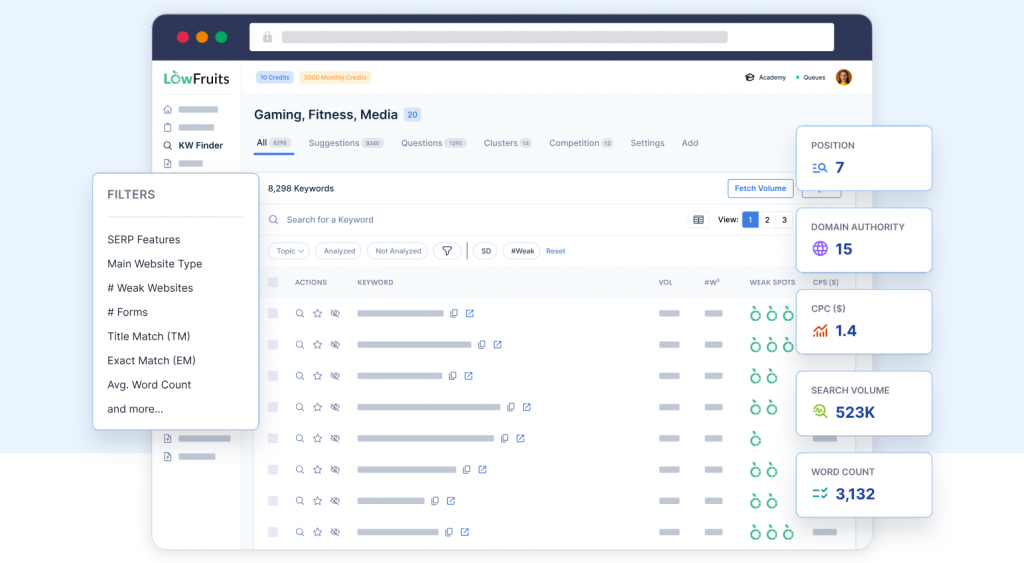Screen dimensions: 1024x563
Task: Switch to the Questions tab
Action: tap(433, 143)
